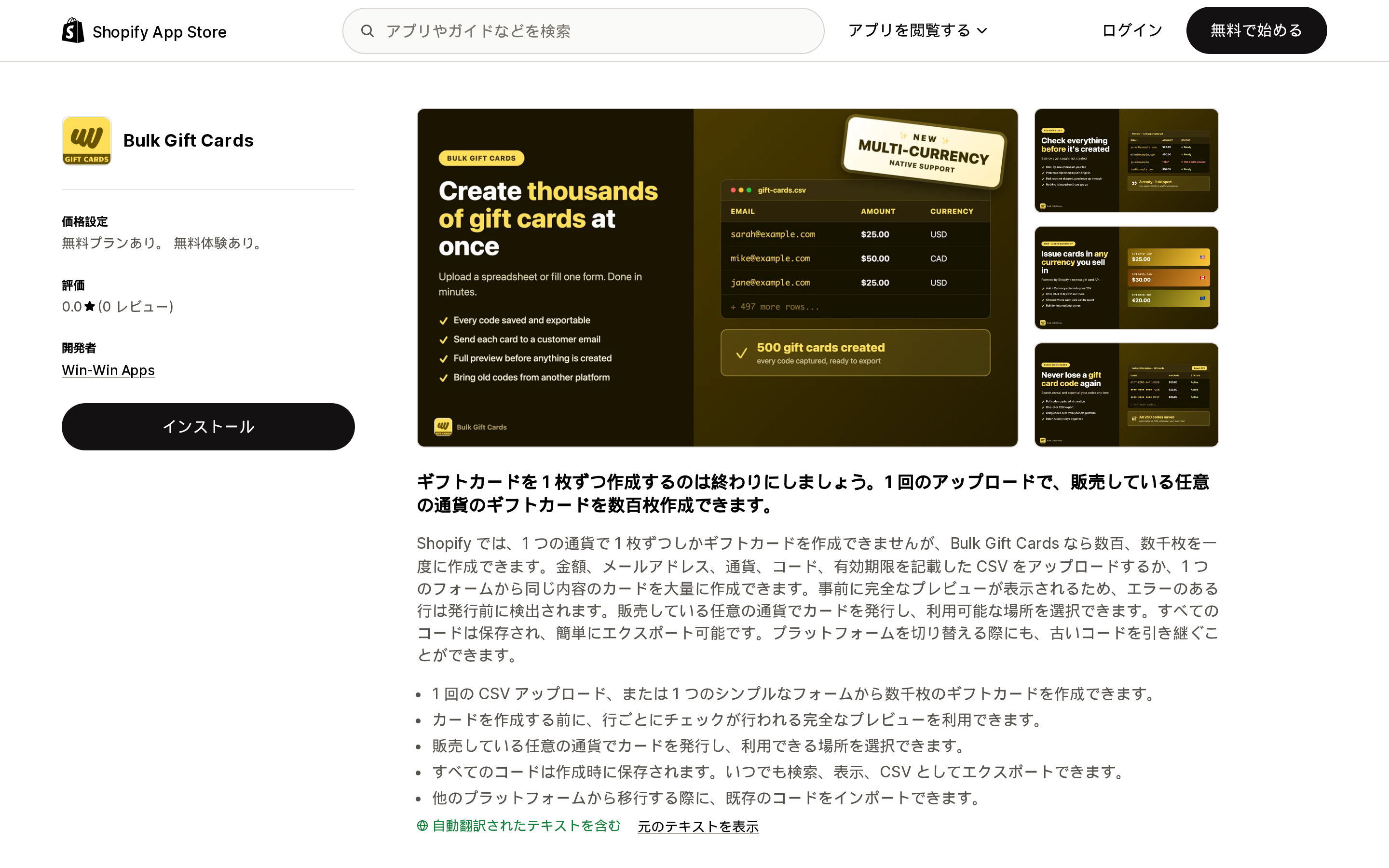The image size is (1389, 868).
Task: Click the small Bulk Gift Cards logo in the main screenshot
Action: point(443,427)
